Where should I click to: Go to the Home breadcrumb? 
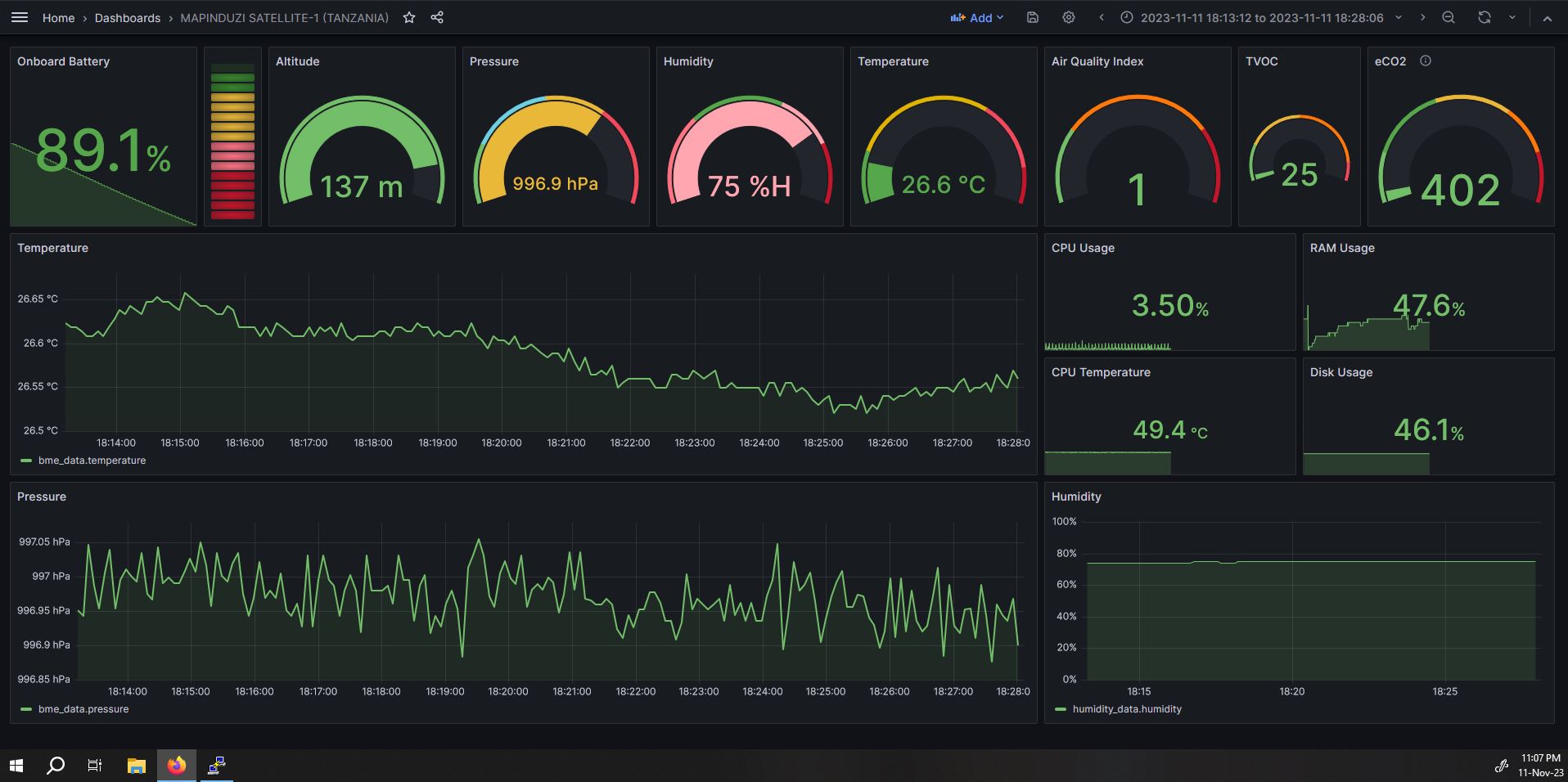point(58,17)
